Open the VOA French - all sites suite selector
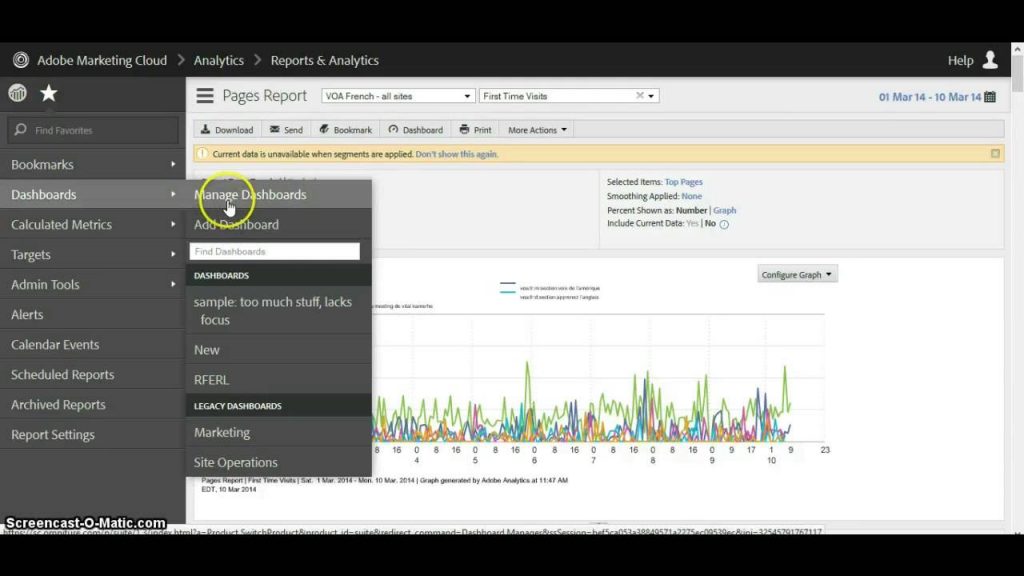Image resolution: width=1024 pixels, height=576 pixels. pos(396,94)
